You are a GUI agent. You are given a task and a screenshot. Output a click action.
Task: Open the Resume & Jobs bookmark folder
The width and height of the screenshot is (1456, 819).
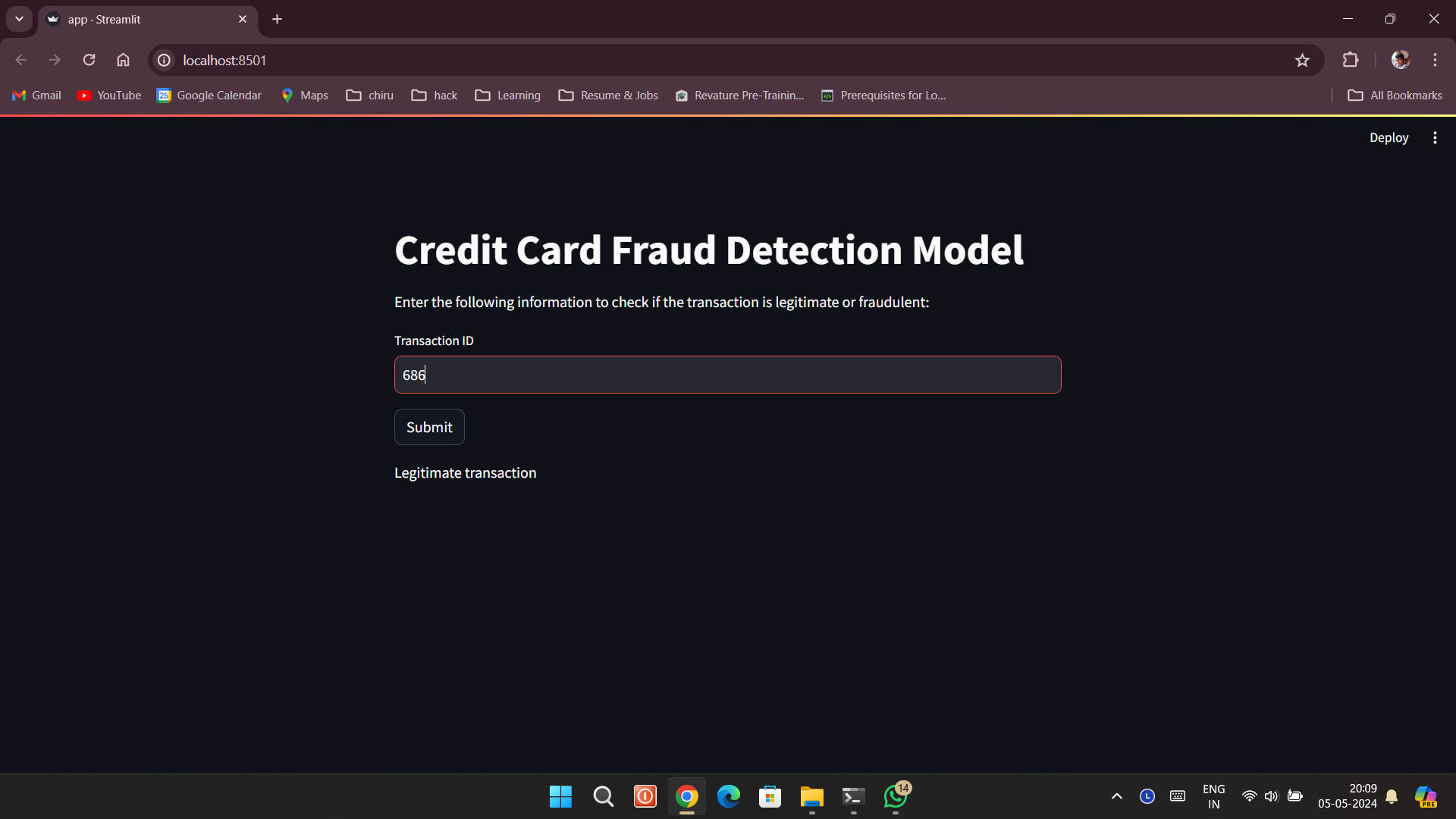point(608,96)
